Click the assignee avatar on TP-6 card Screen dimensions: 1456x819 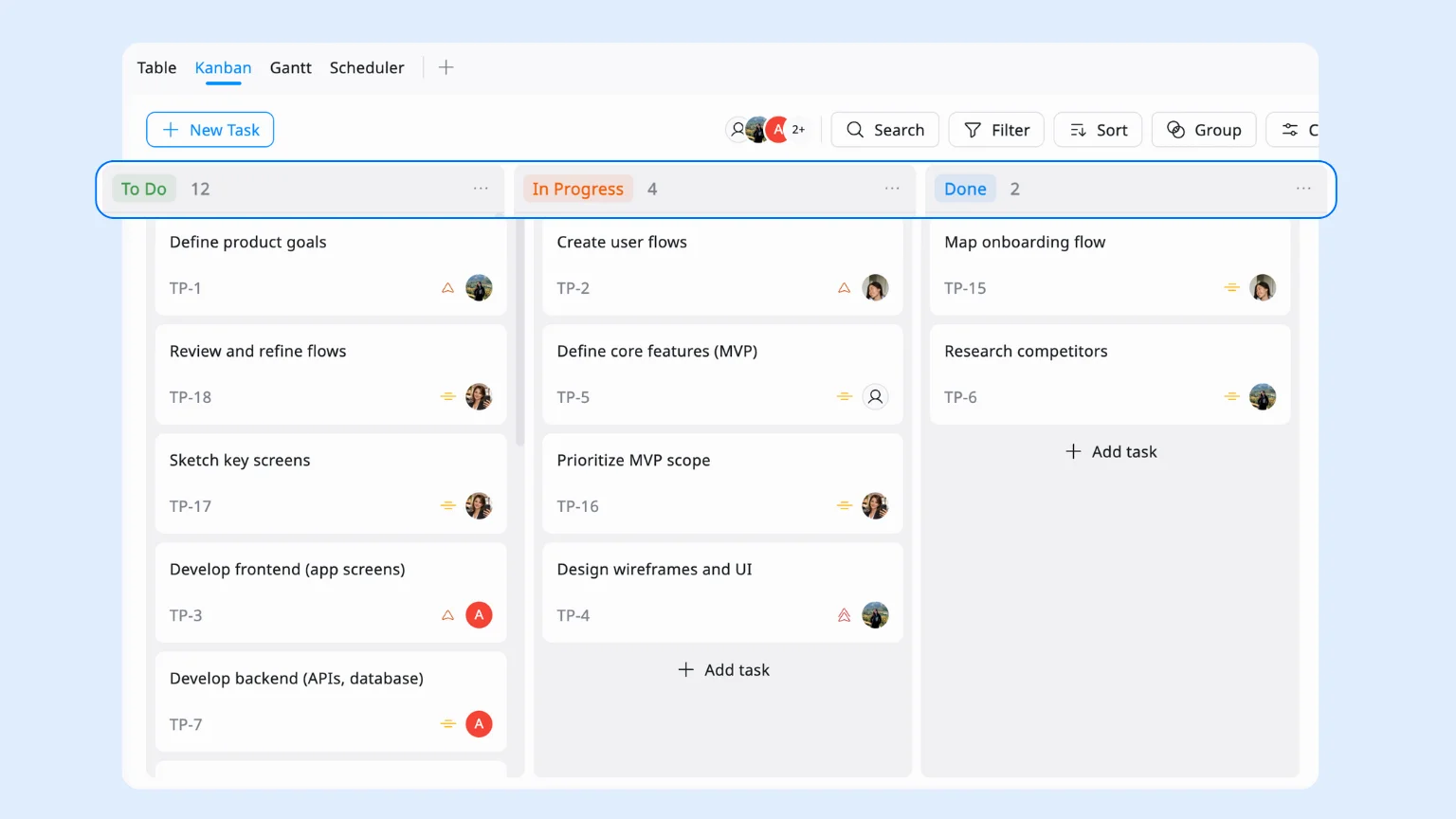click(x=1262, y=397)
